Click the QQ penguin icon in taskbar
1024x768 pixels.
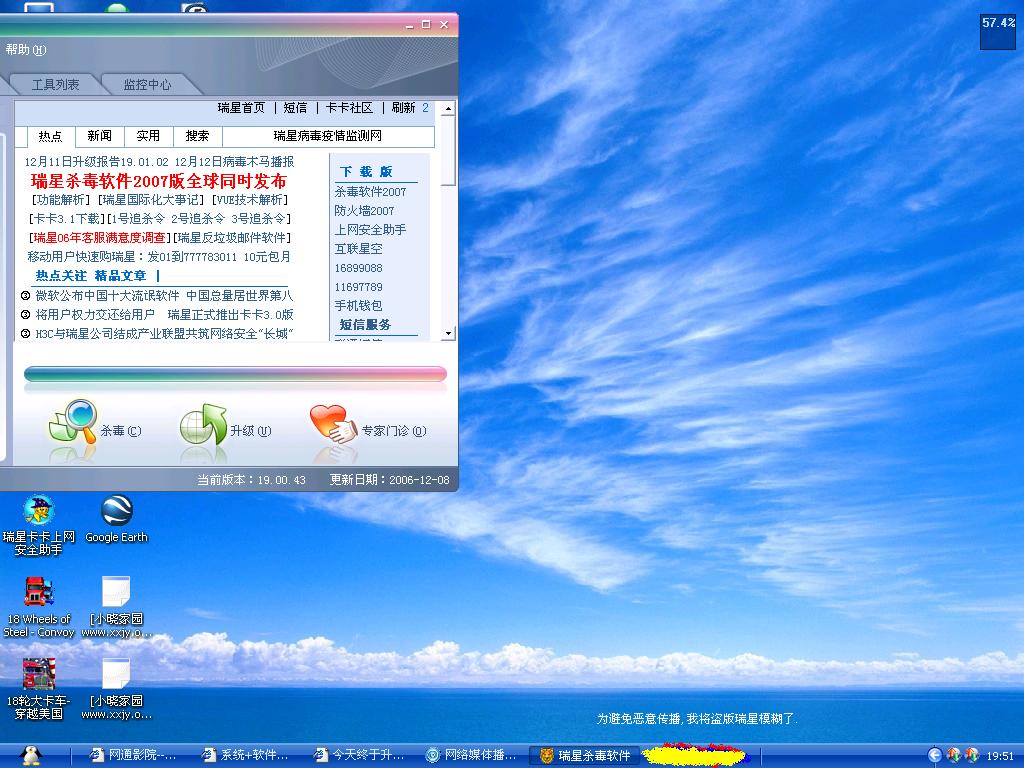pos(31,756)
